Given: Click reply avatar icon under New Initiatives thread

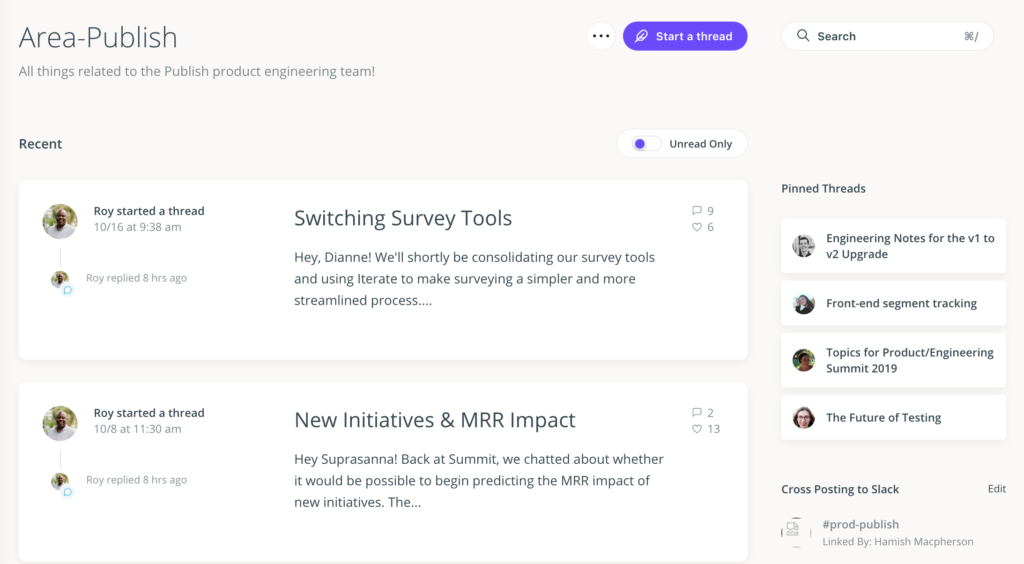Looking at the screenshot, I should pyautogui.click(x=61, y=483).
